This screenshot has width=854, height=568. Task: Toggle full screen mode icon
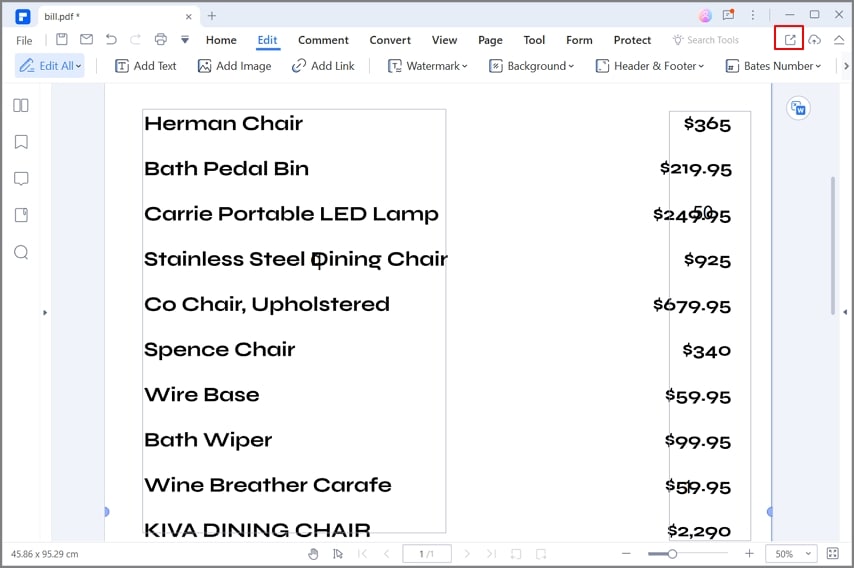coord(833,553)
